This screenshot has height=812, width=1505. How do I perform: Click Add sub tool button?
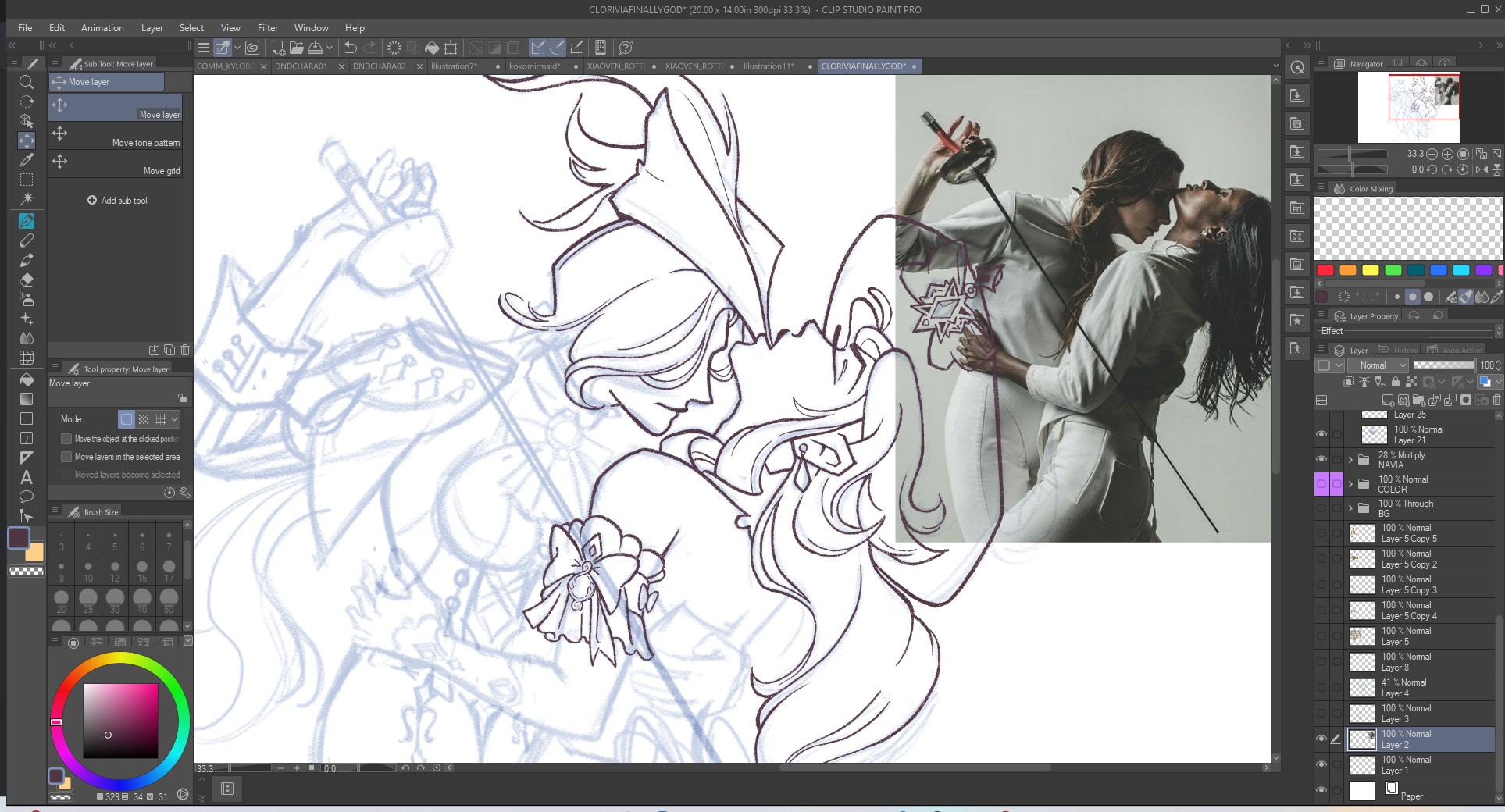coord(117,201)
